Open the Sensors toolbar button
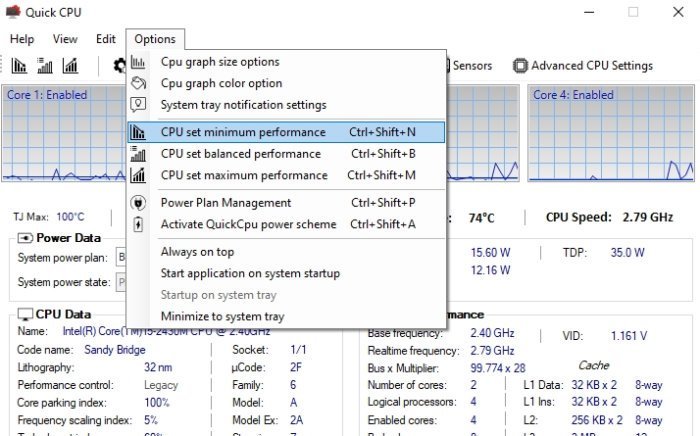 click(470, 66)
